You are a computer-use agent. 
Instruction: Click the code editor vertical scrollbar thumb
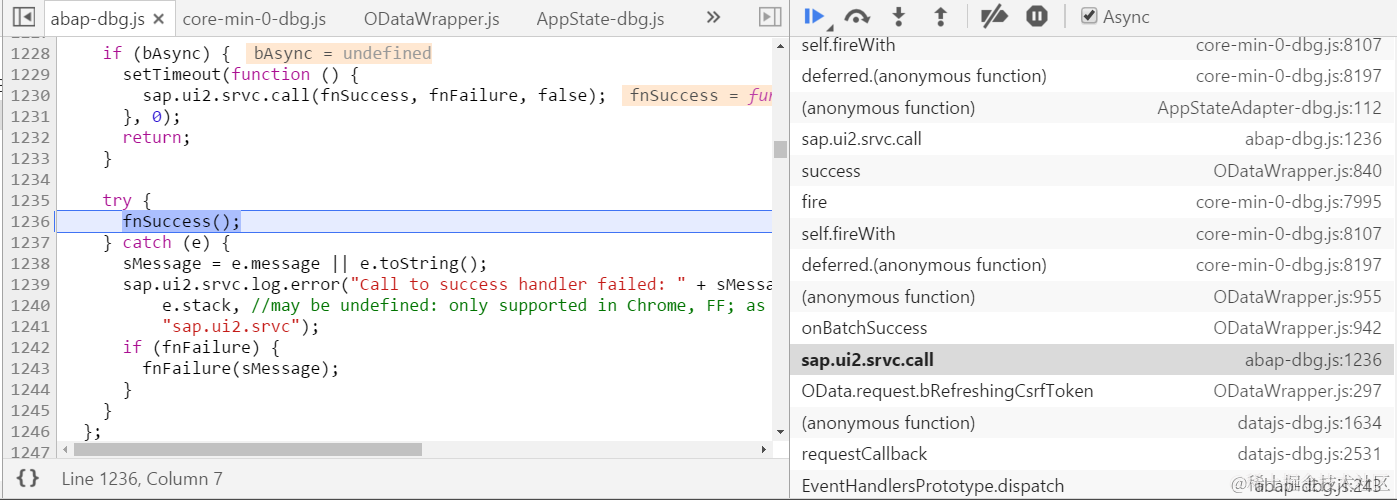pos(780,149)
